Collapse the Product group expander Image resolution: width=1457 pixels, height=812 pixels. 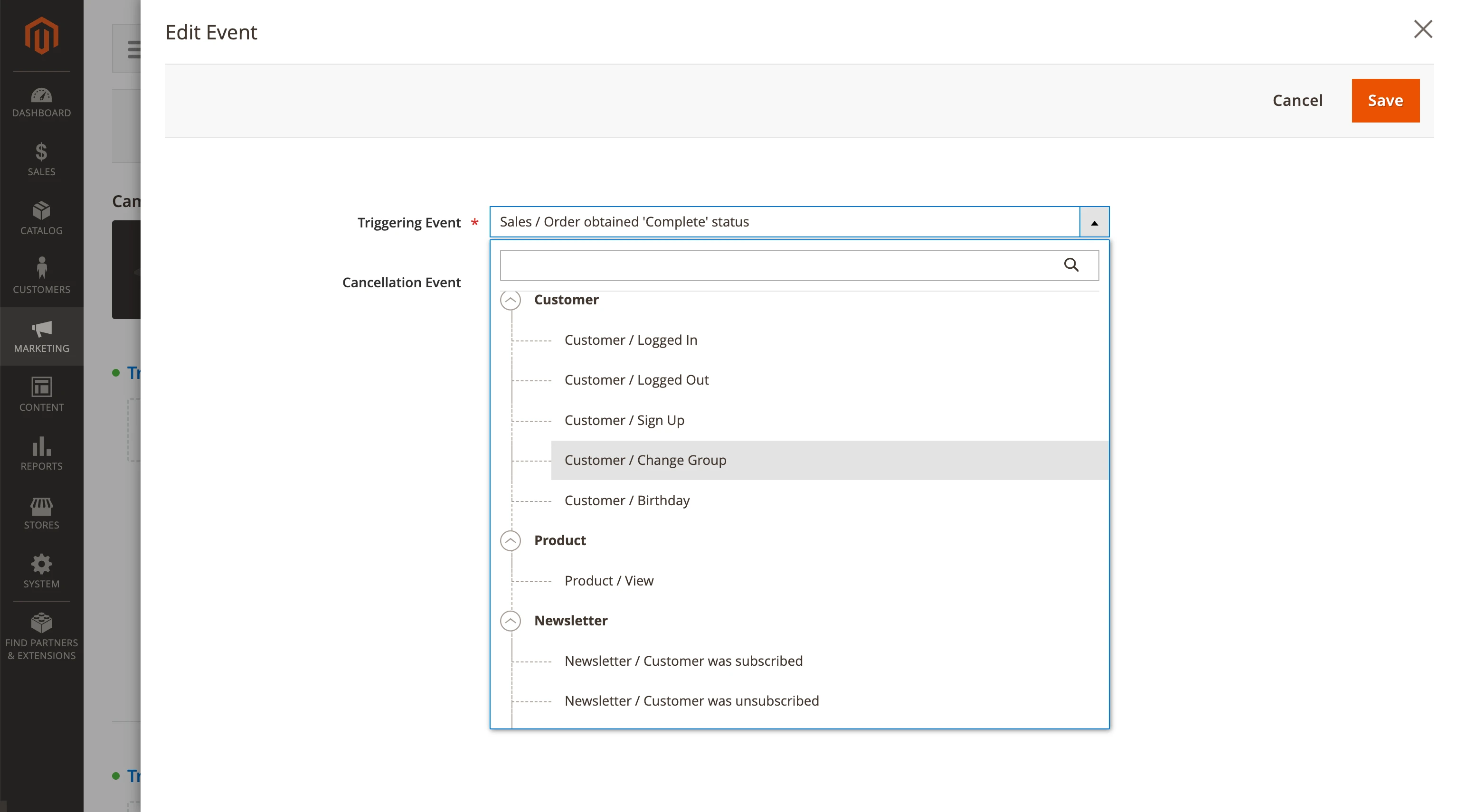click(x=510, y=541)
